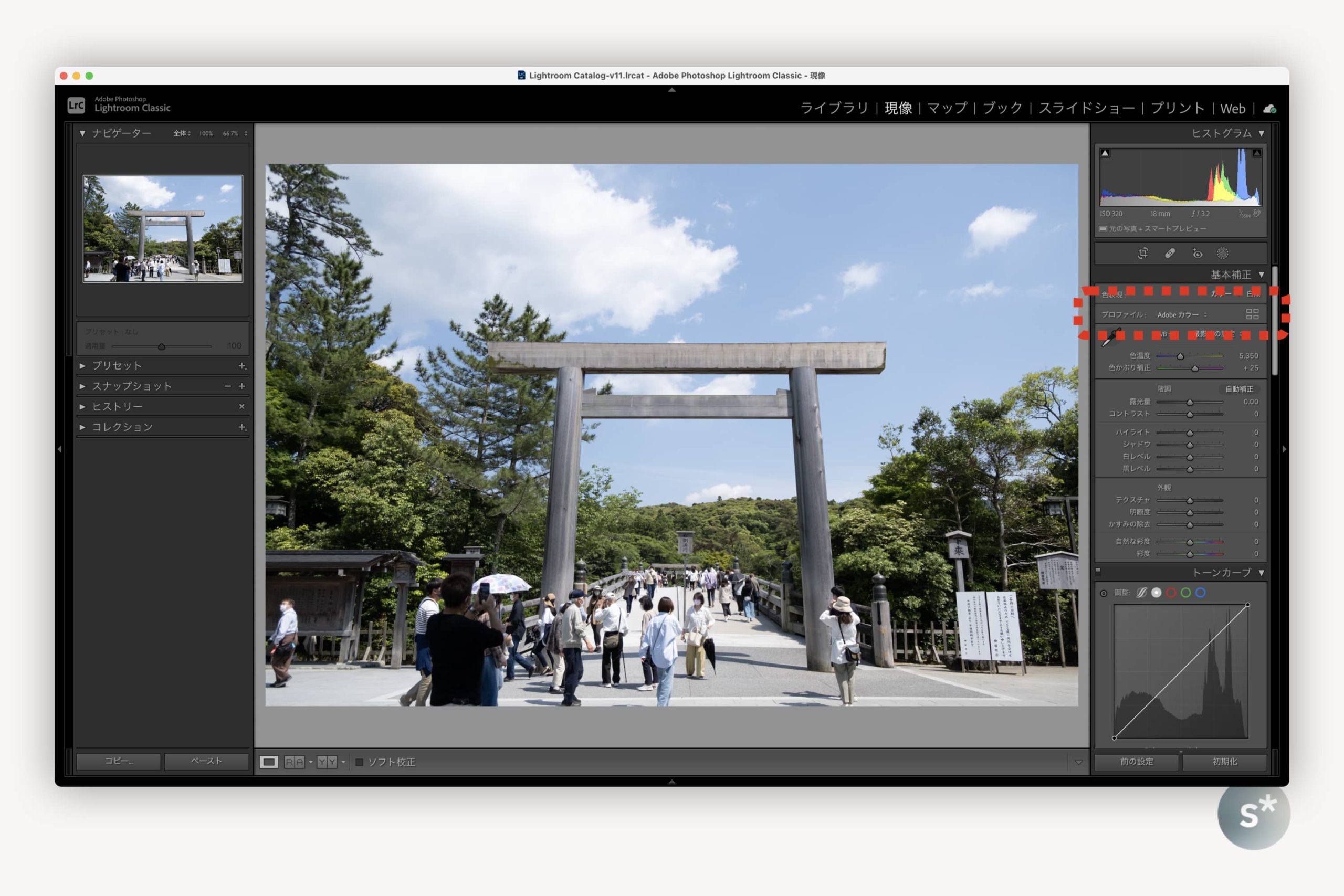Activate the red eye correction tool

1197,253
